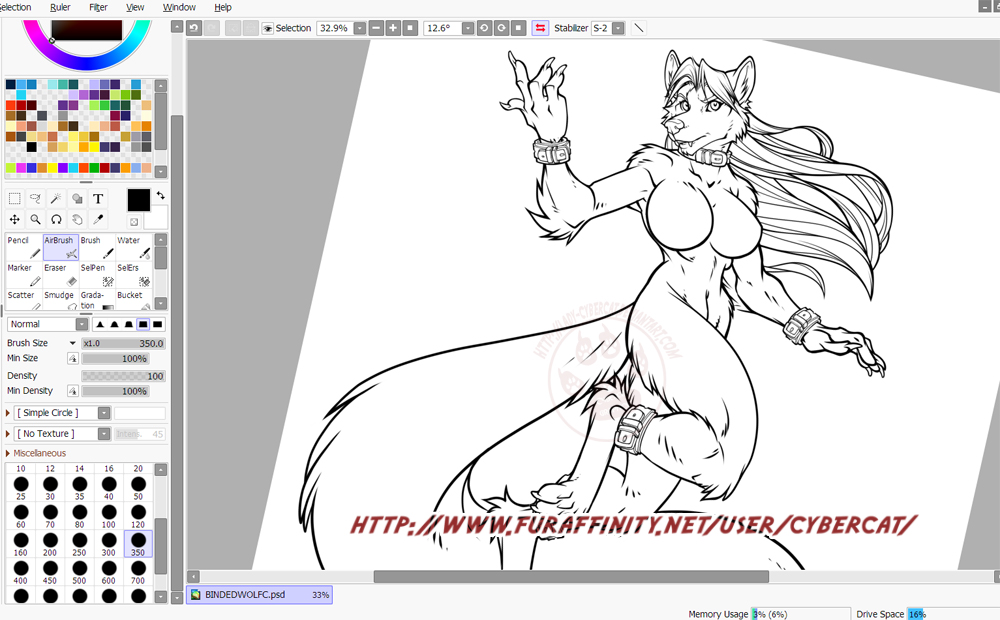Toggle the transparent color button
The height and width of the screenshot is (620, 1000).
134,222
